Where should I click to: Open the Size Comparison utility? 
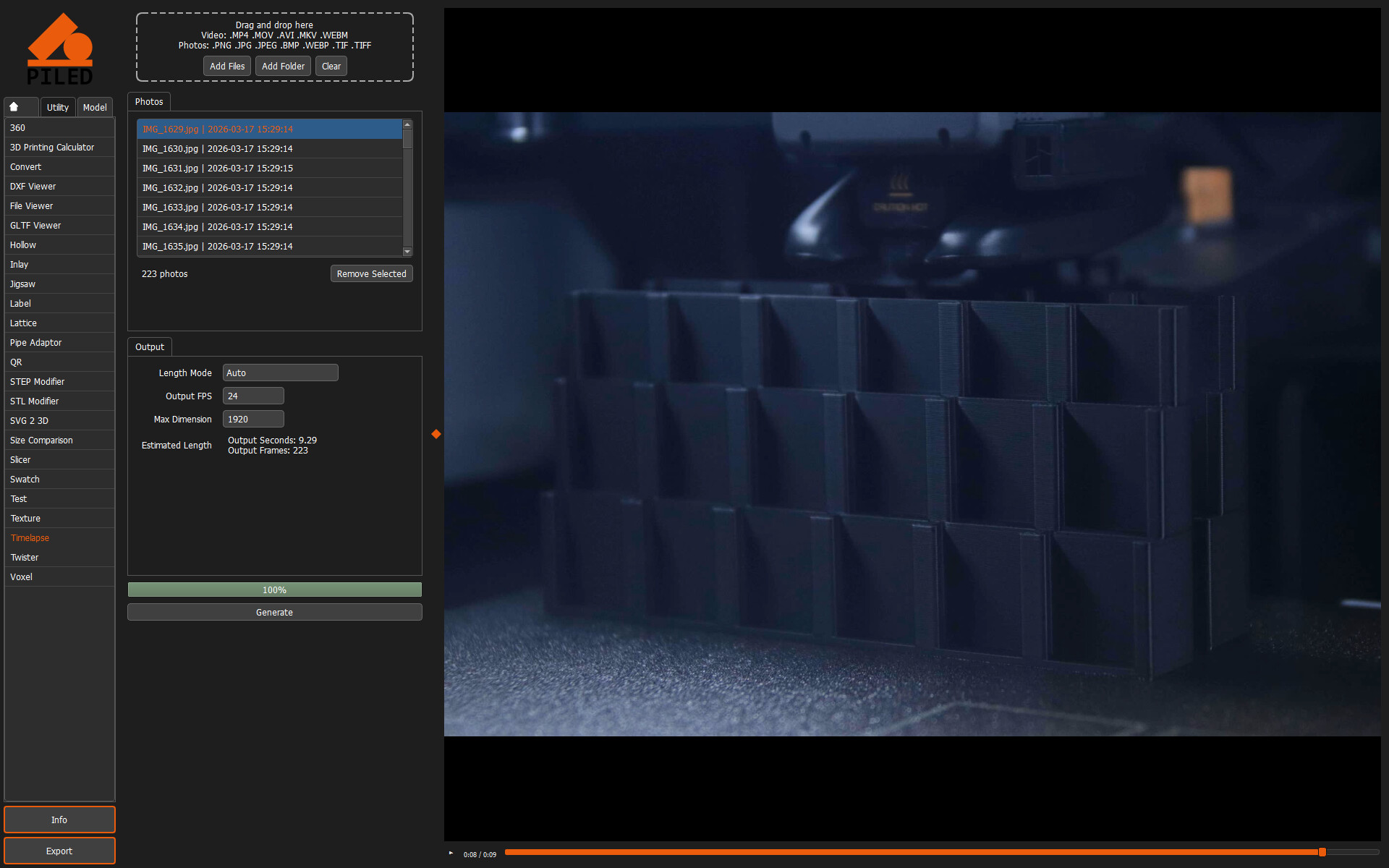(x=59, y=440)
